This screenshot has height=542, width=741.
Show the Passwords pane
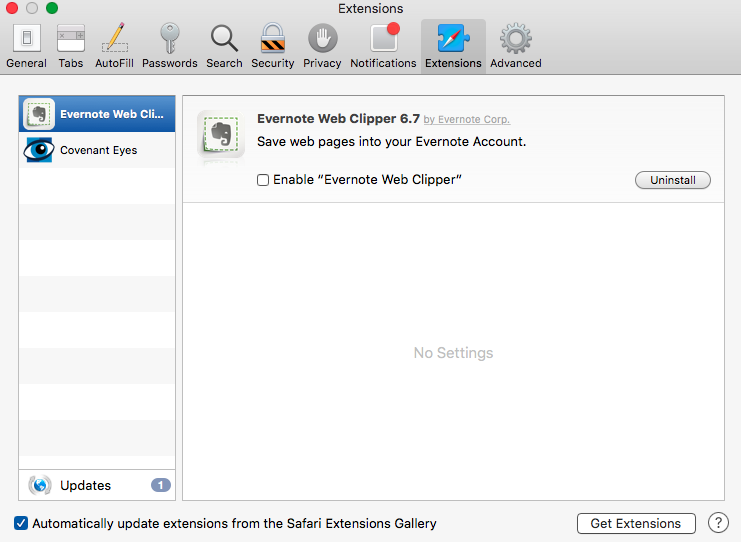(169, 46)
